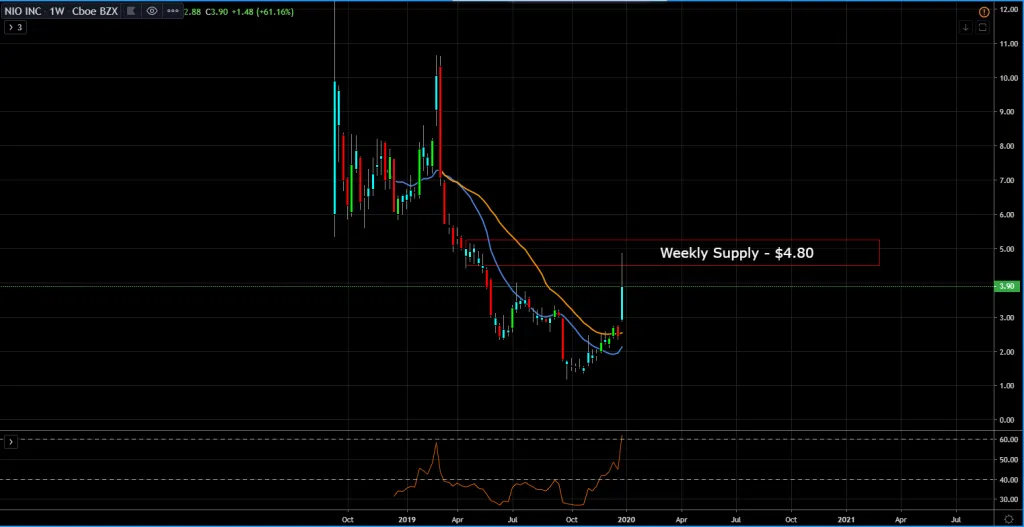Select the Weekly Supply - $4.80 text label
This screenshot has height=527, width=1024.
(x=737, y=253)
